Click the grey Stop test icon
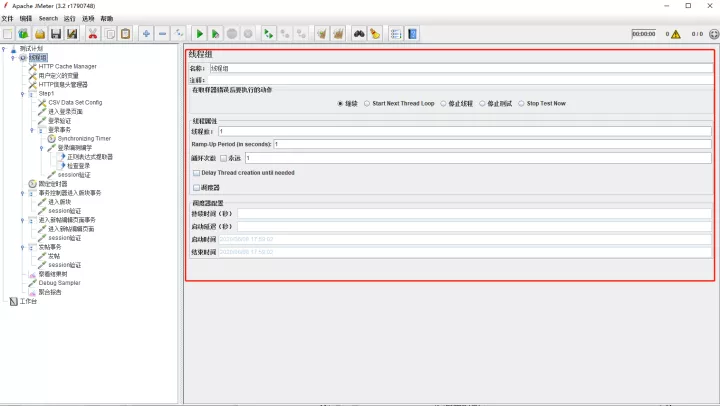The height and width of the screenshot is (406, 720). 232,34
